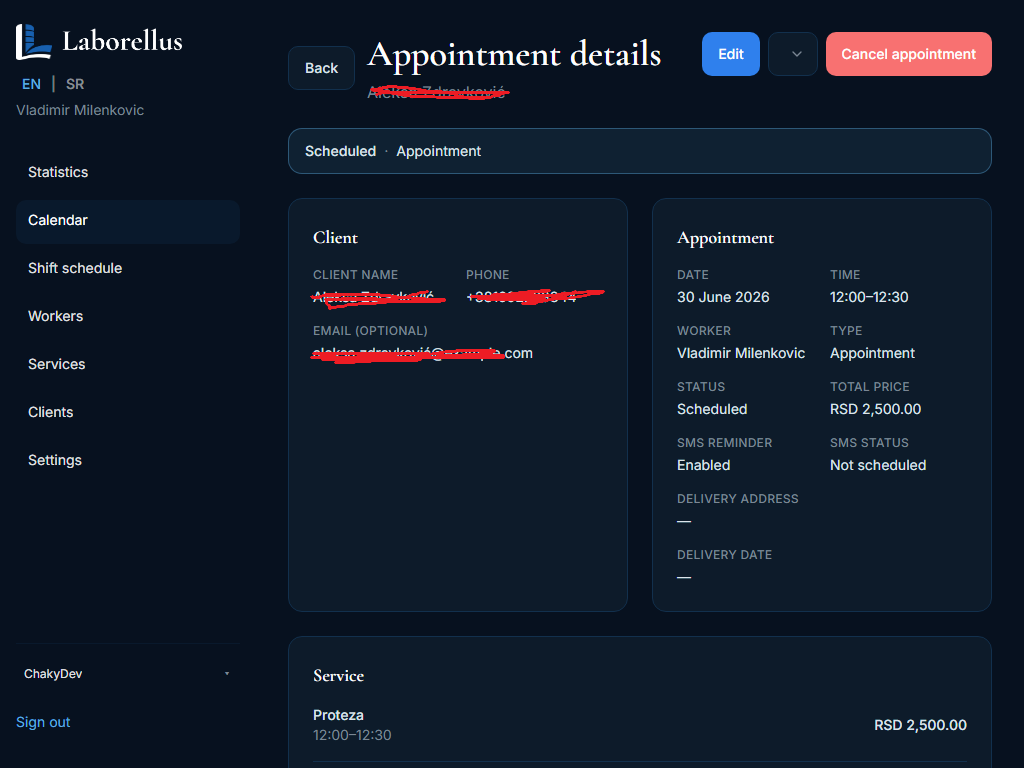Screen dimensions: 1024x768
Task: Click the PHONE field label
Action: coord(487,275)
